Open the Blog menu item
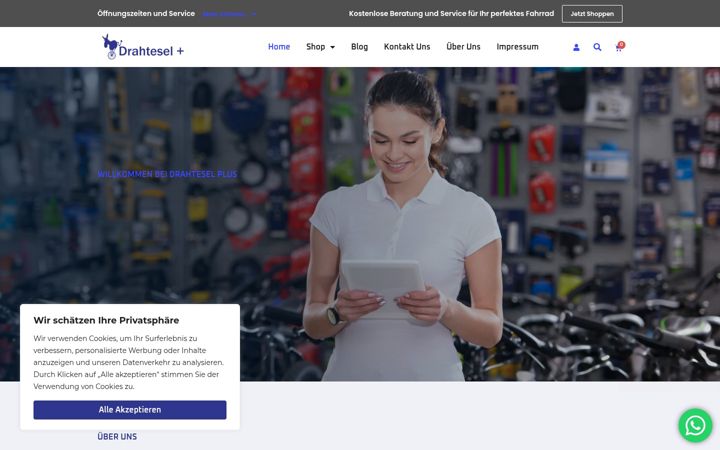This screenshot has width=720, height=450. [x=359, y=46]
